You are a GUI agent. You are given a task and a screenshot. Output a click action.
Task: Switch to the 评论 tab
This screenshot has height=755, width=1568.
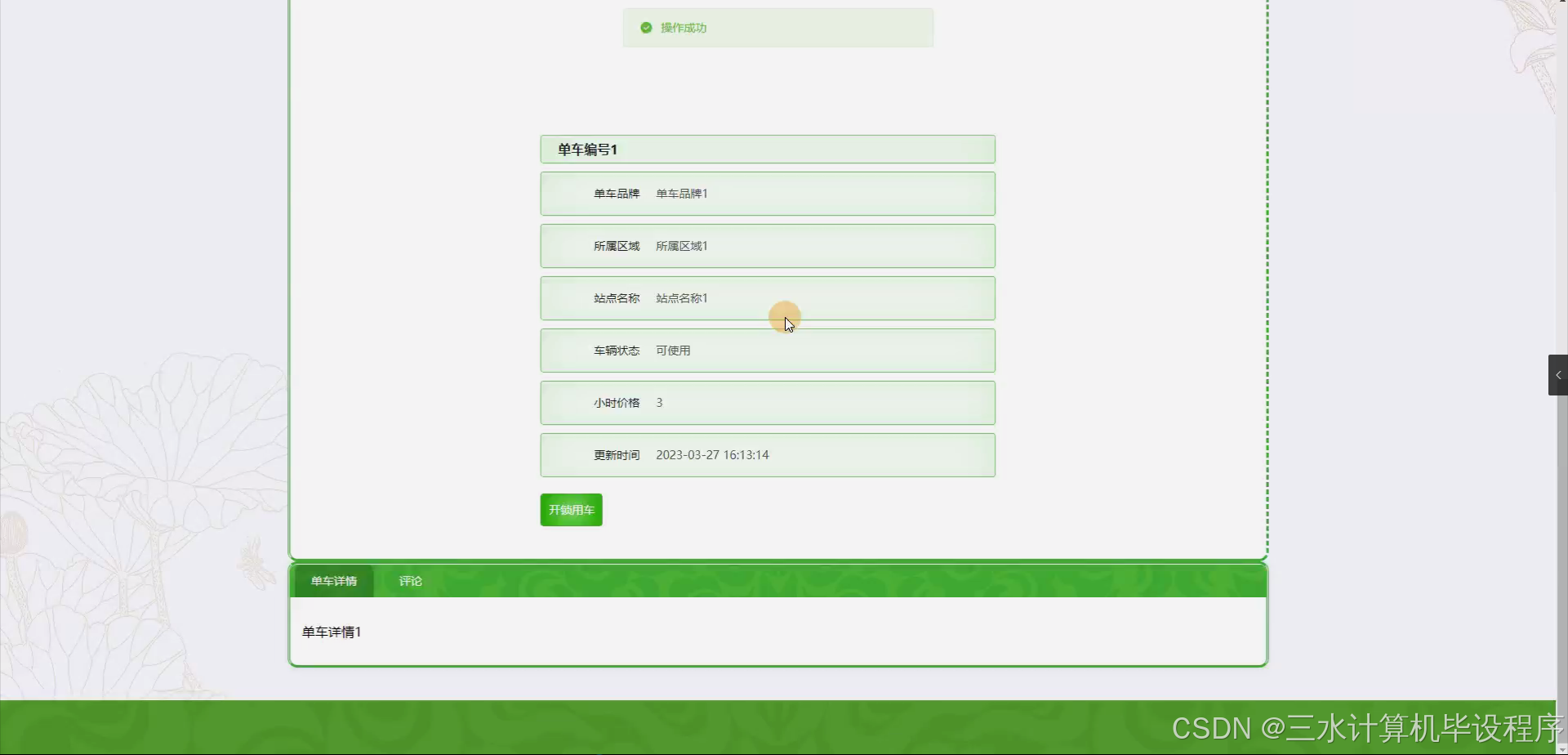(x=410, y=581)
